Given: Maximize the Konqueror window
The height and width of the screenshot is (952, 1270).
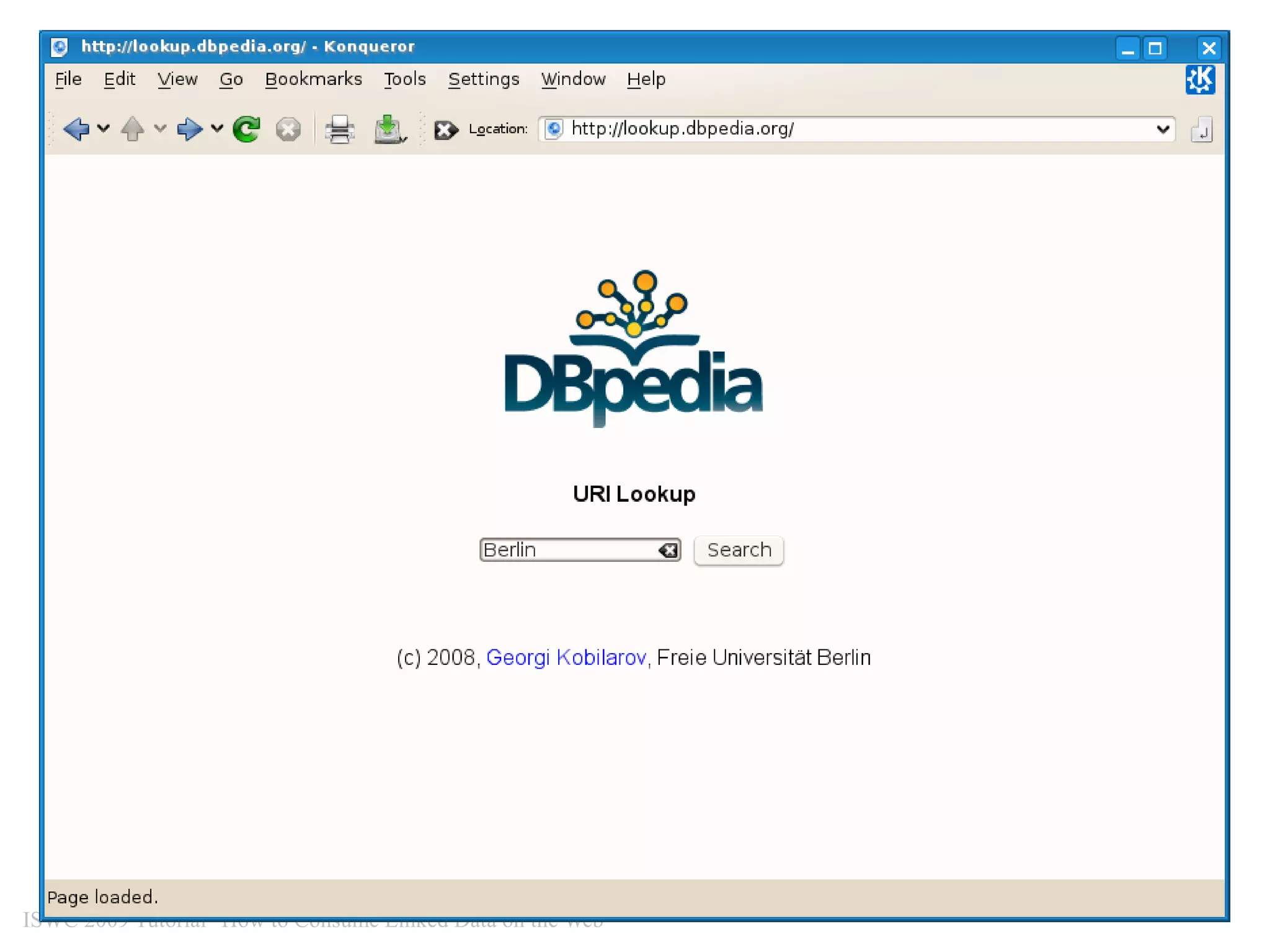Looking at the screenshot, I should click(x=1155, y=48).
